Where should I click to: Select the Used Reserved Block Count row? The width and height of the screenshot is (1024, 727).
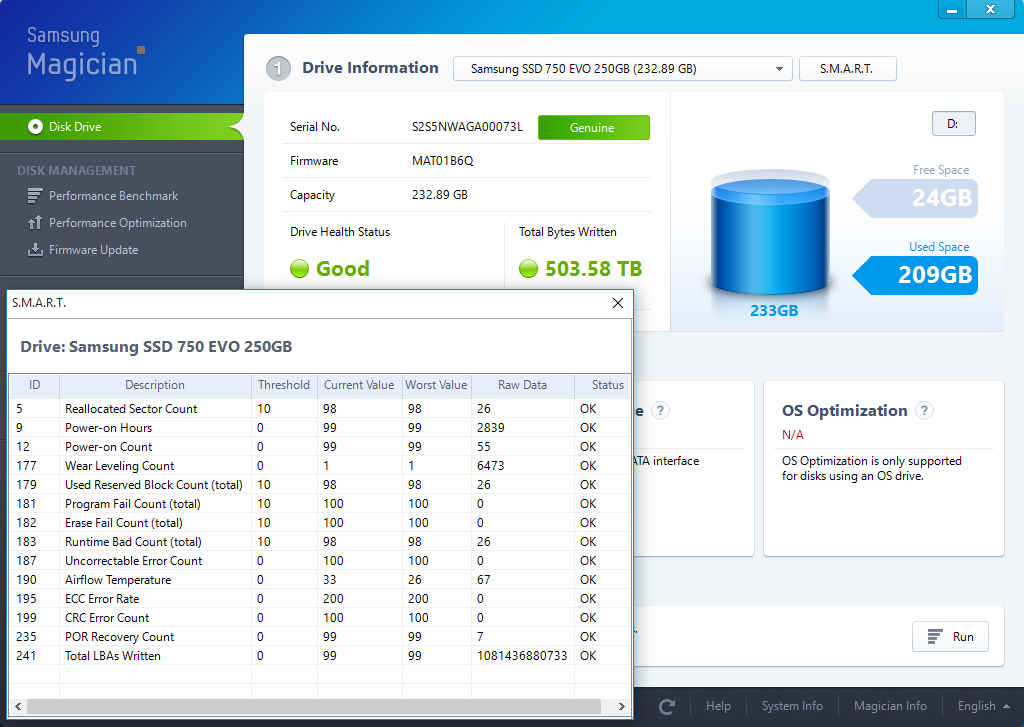pyautogui.click(x=320, y=485)
